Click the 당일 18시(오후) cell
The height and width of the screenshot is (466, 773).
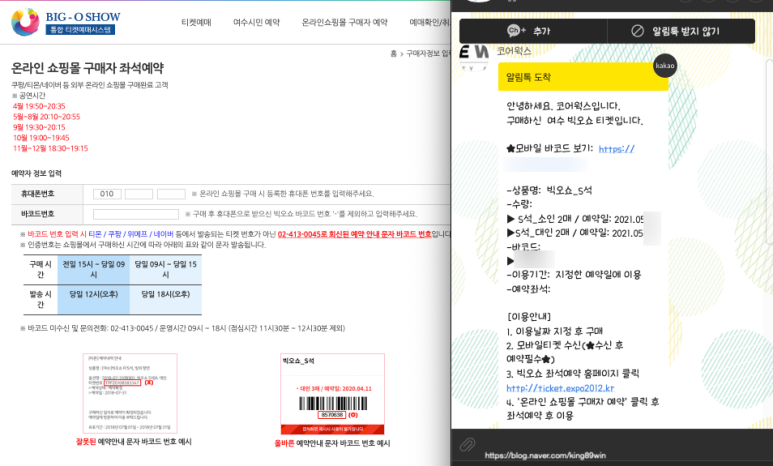click(166, 299)
